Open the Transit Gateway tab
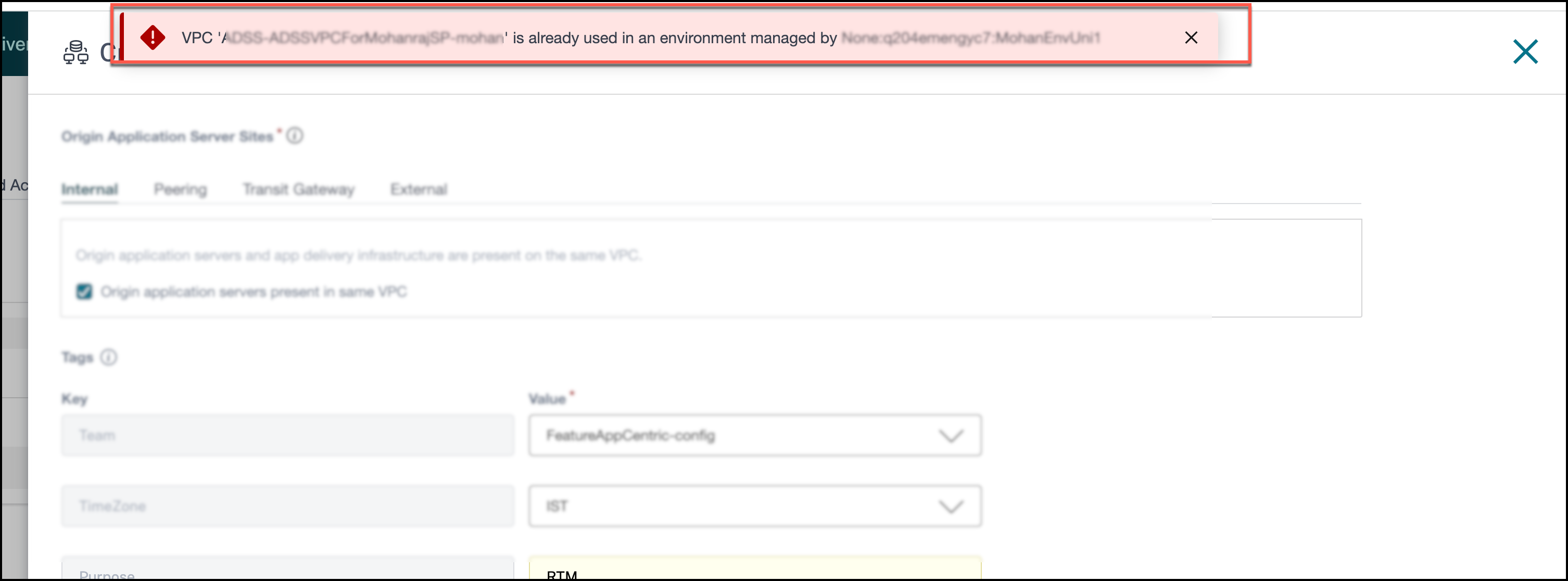 (x=298, y=190)
